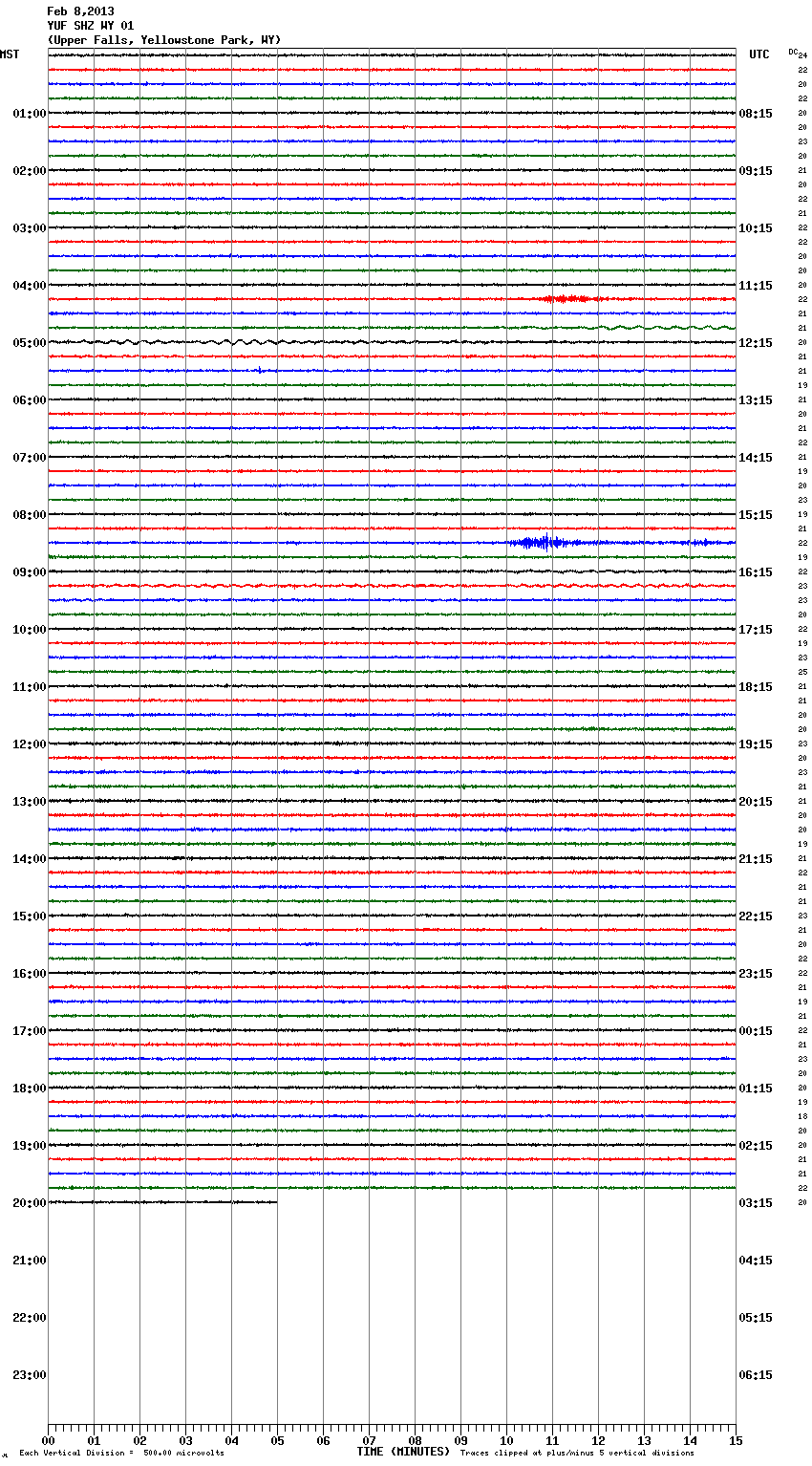Click UTC time label '02:15'
812x1466 pixels.
(756, 1146)
